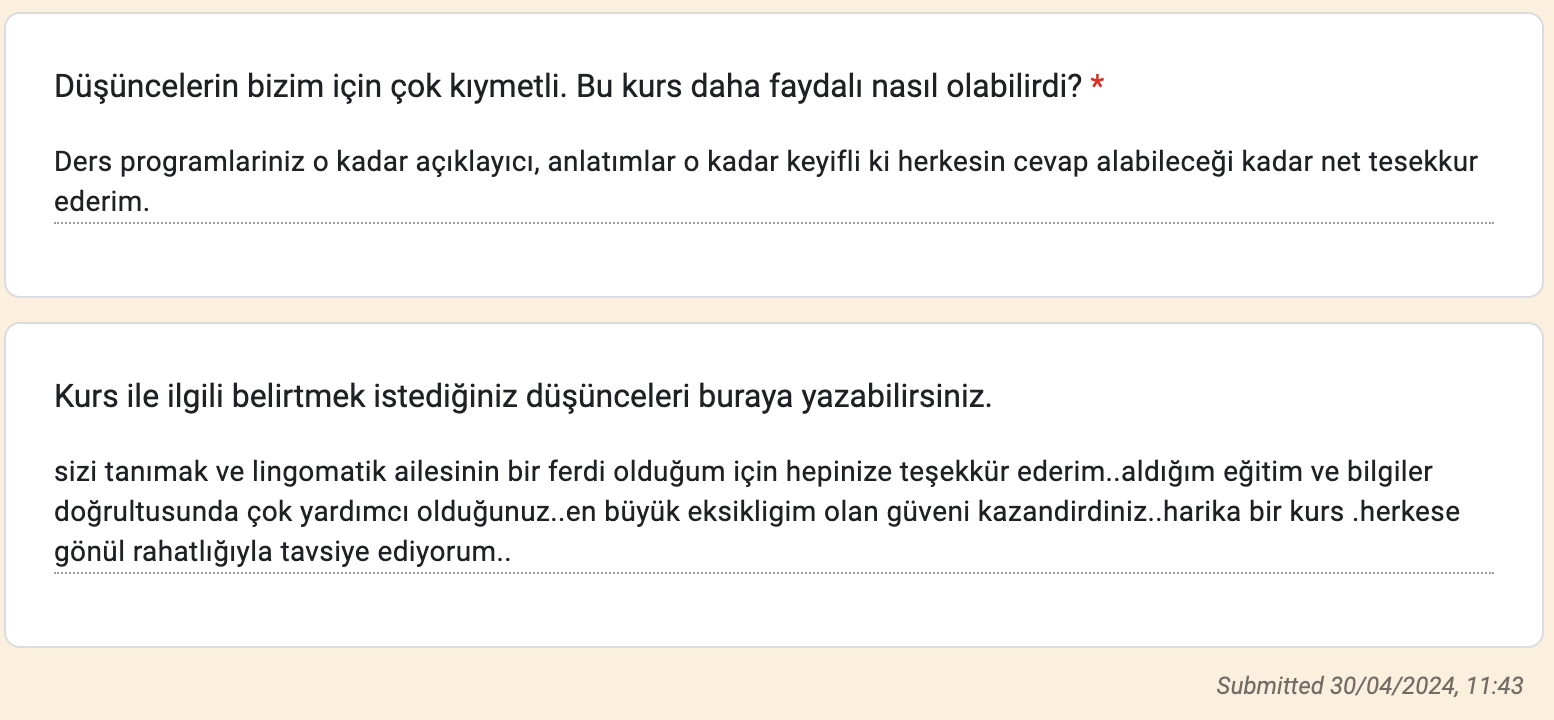Click the dotted underline below the first answer
Viewport: 1554px width, 720px height.
[774, 222]
